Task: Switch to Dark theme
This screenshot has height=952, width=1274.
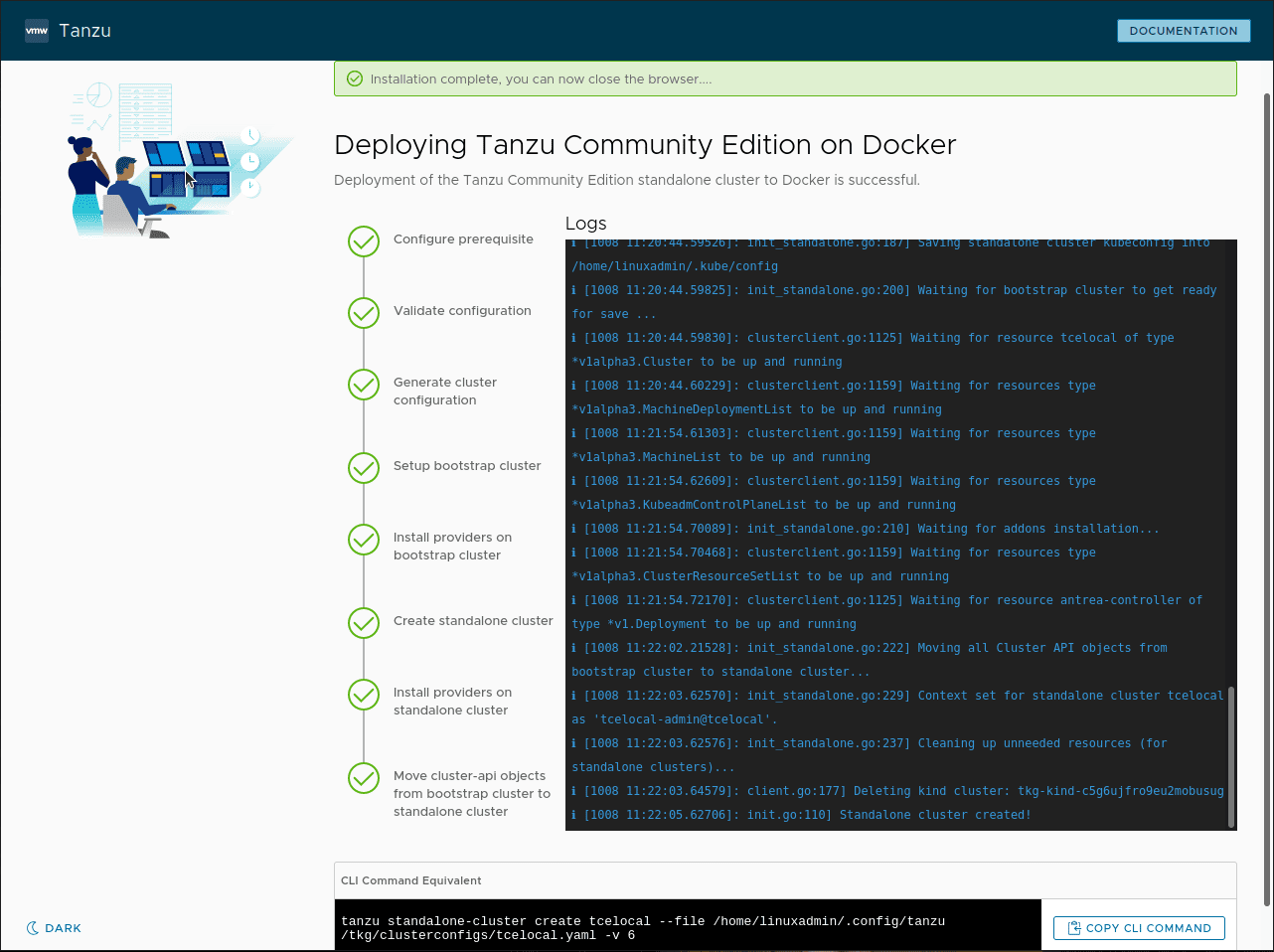Action: pyautogui.click(x=54, y=928)
